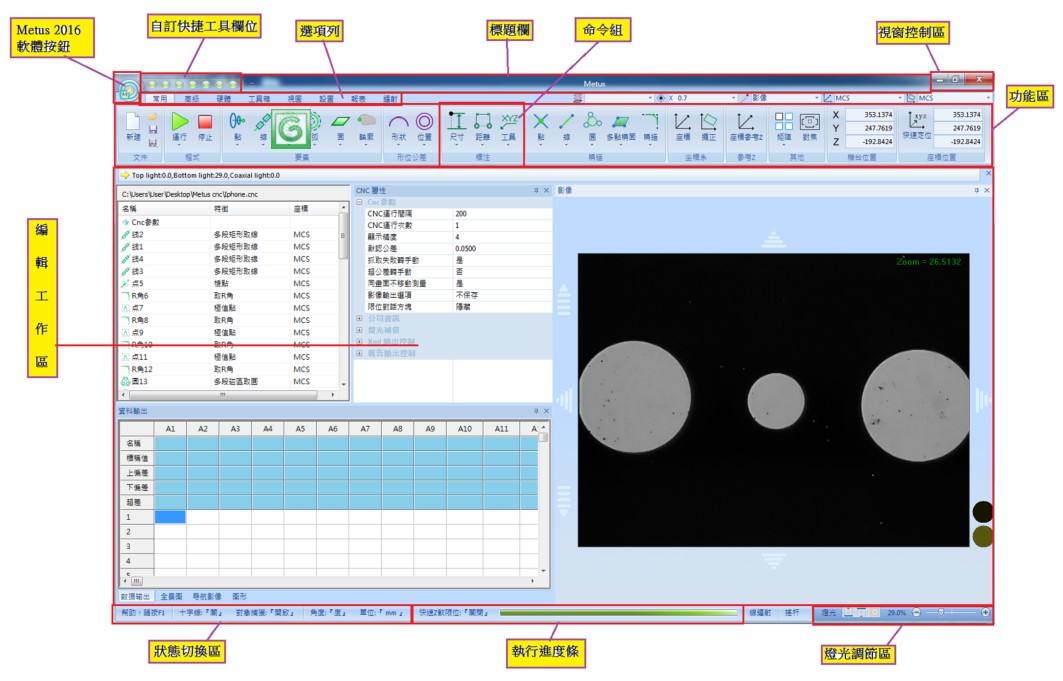Expand the Xml輸出控制 property section

click(x=359, y=342)
